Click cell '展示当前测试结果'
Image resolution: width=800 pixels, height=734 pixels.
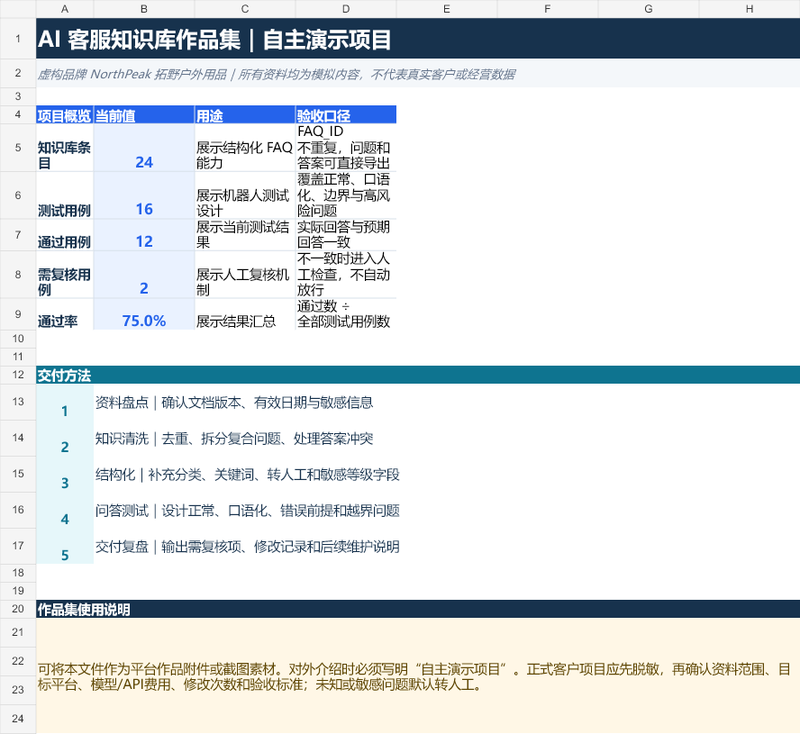coord(245,235)
